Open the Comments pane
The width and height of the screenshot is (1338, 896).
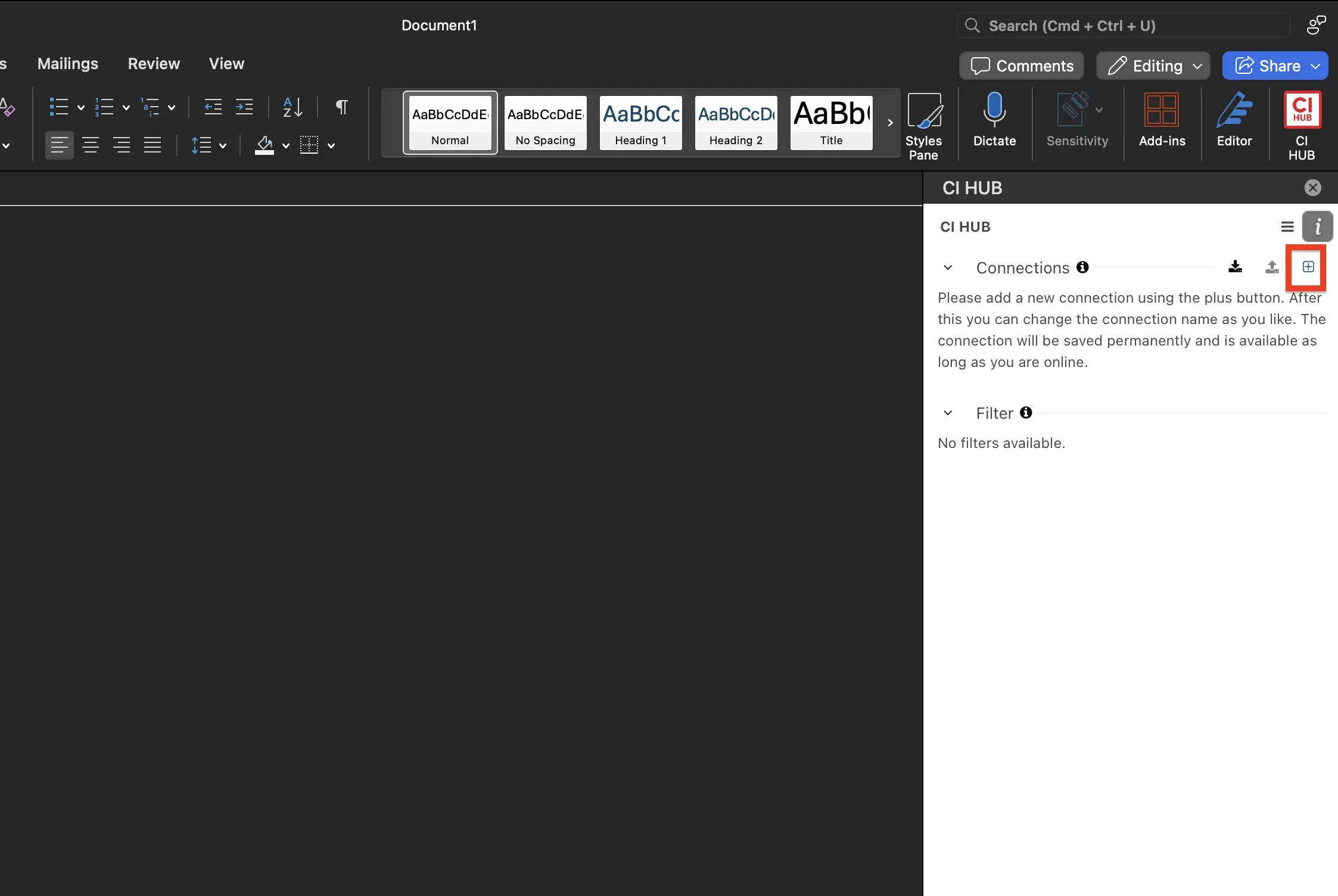click(1022, 66)
